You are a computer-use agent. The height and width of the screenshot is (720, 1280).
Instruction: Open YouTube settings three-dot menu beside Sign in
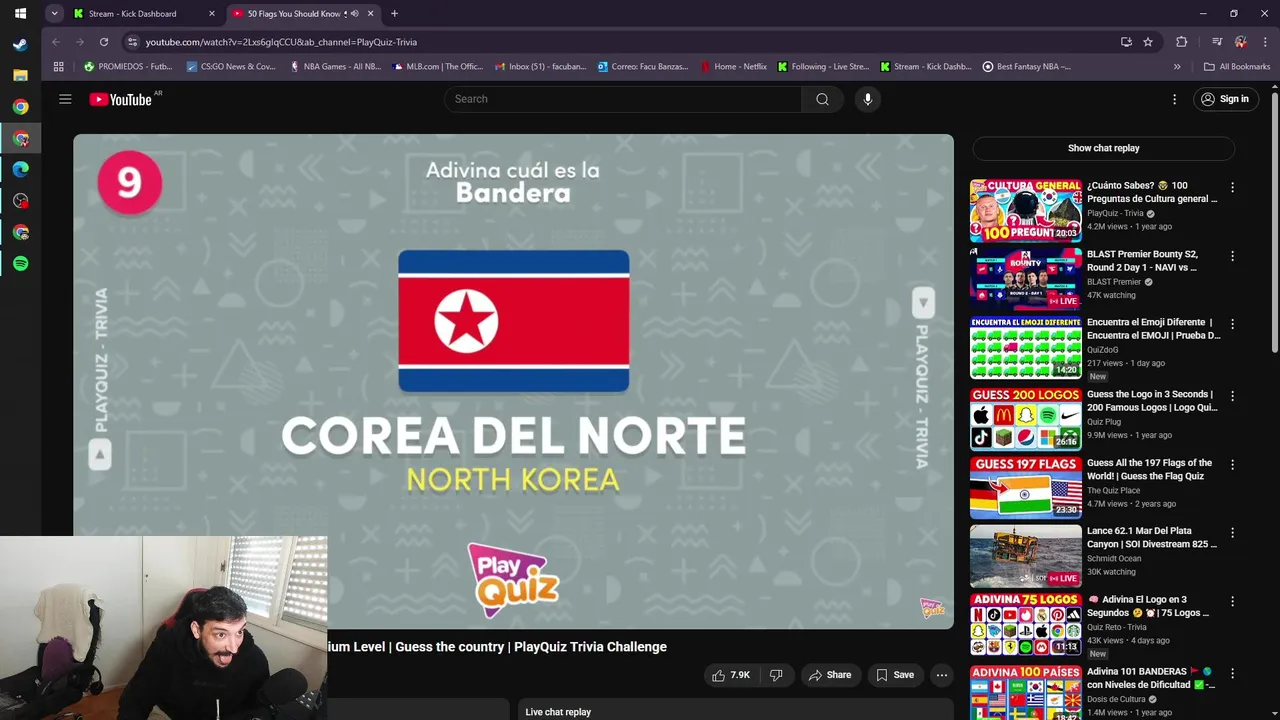tap(1175, 99)
